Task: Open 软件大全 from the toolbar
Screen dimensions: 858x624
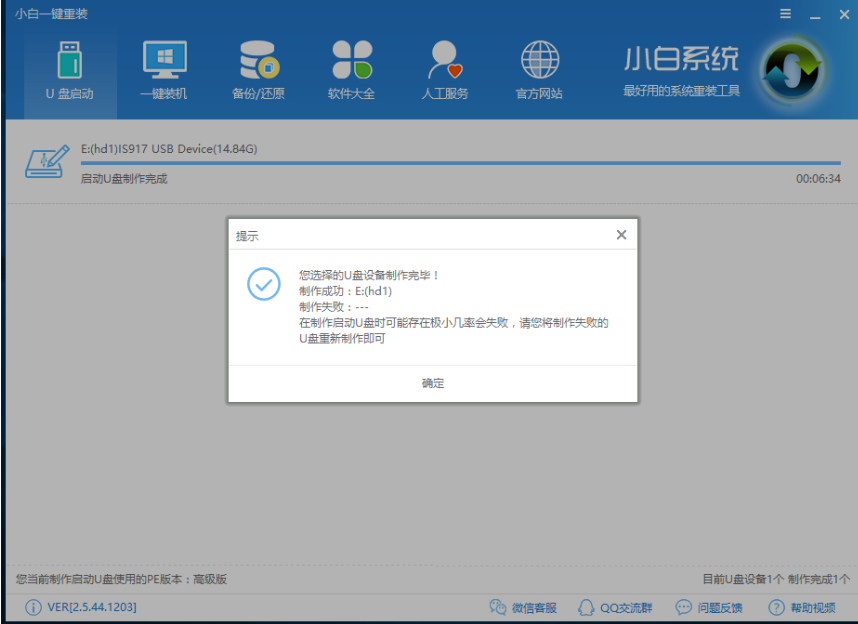Action: pyautogui.click(x=350, y=68)
